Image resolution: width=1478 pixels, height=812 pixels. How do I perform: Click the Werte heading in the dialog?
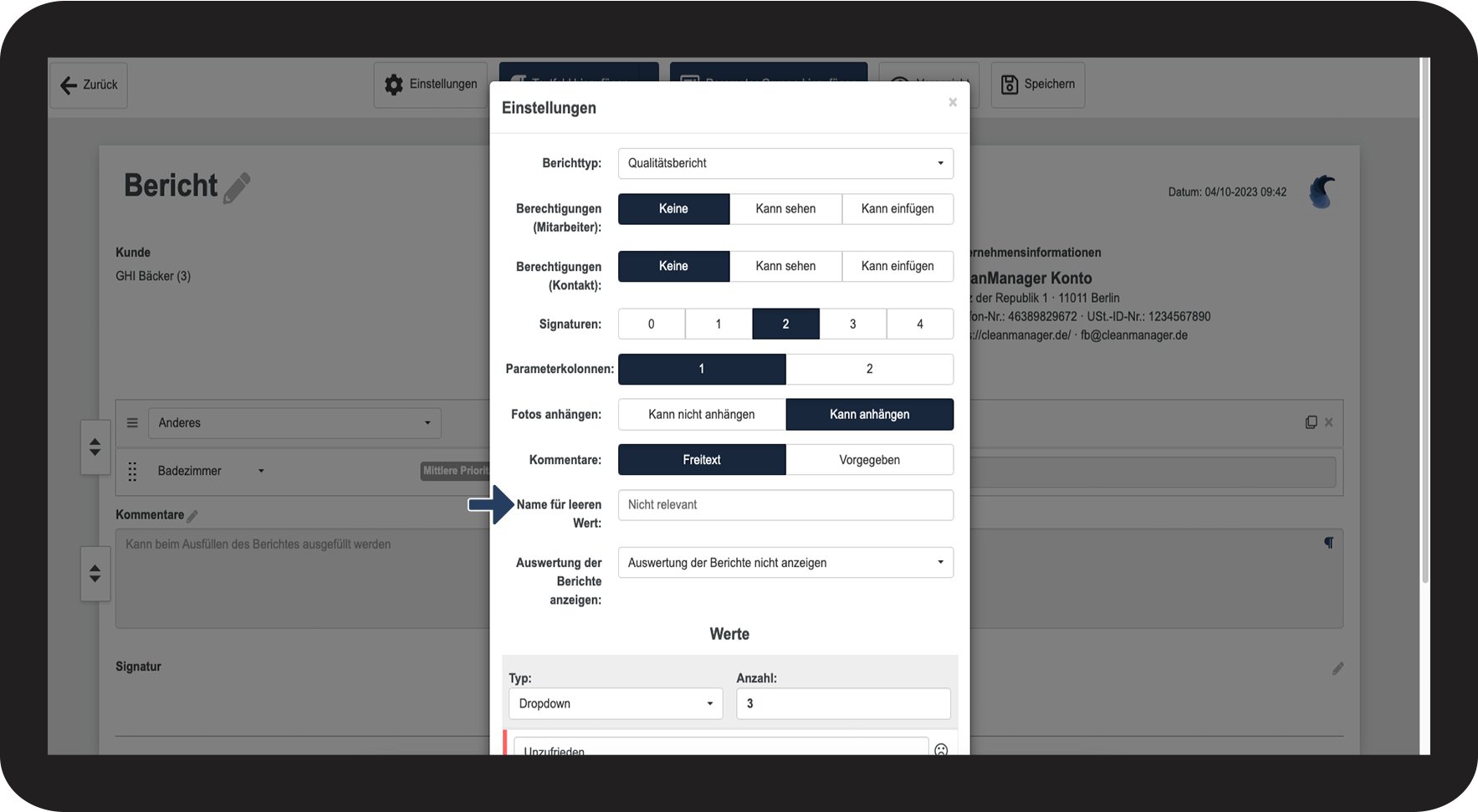[729, 635]
